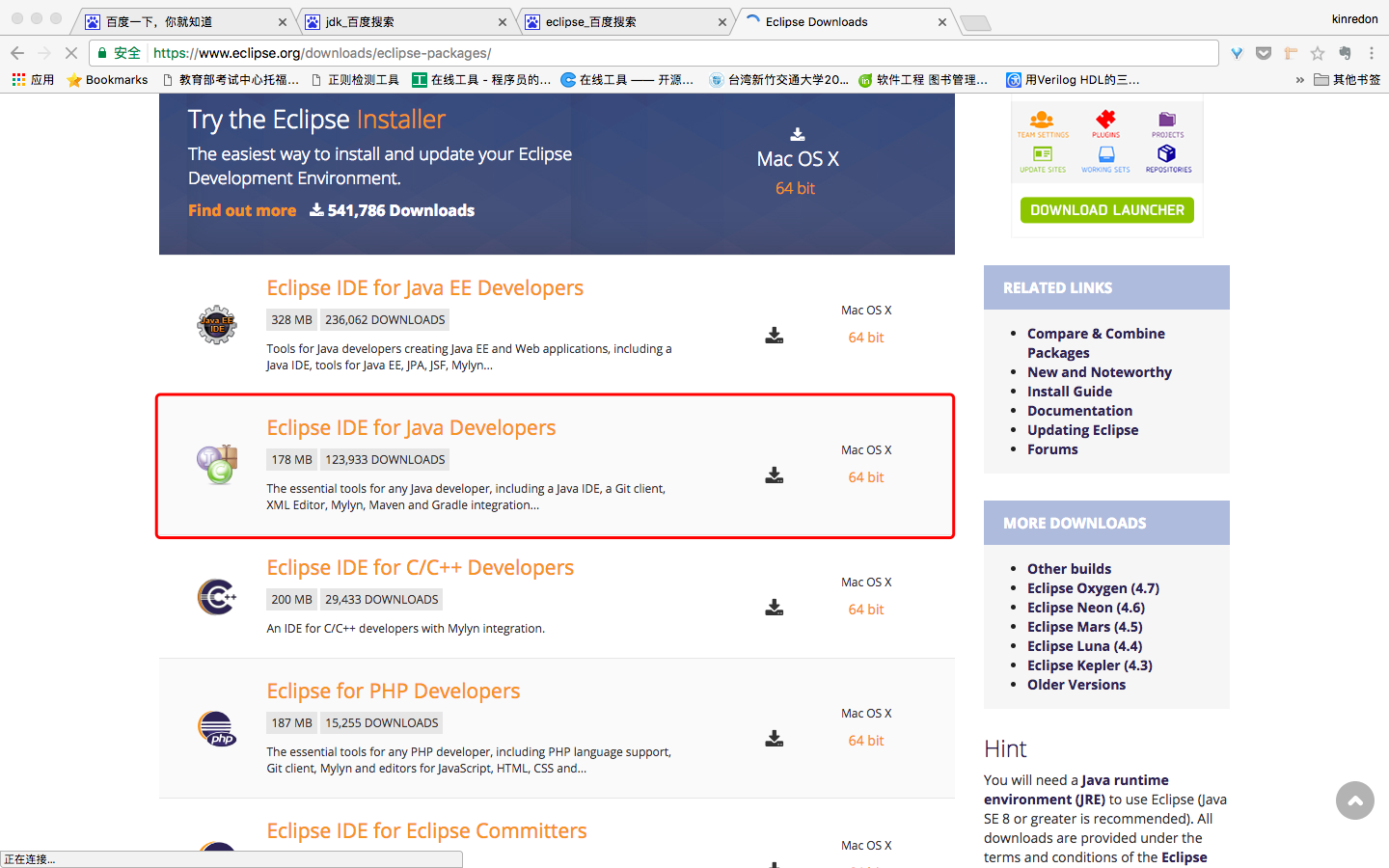Click the Java EE IDE gear logo

[217, 325]
